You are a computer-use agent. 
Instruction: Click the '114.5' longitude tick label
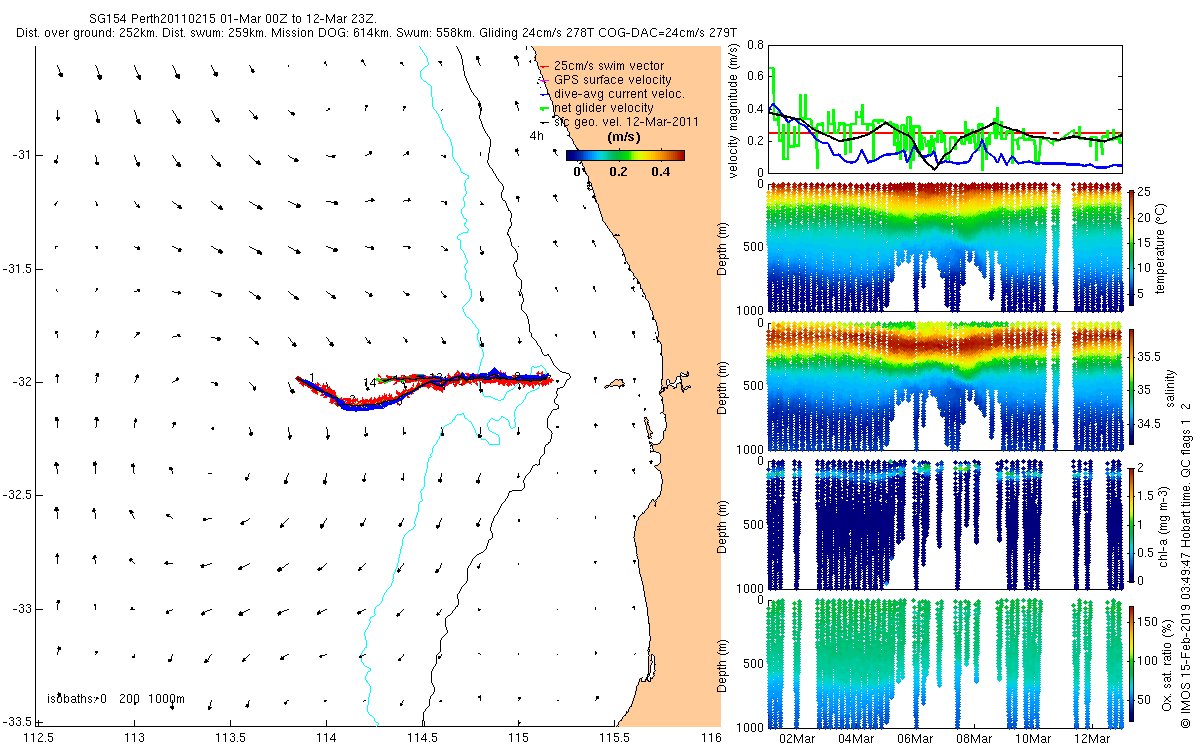pos(423,738)
